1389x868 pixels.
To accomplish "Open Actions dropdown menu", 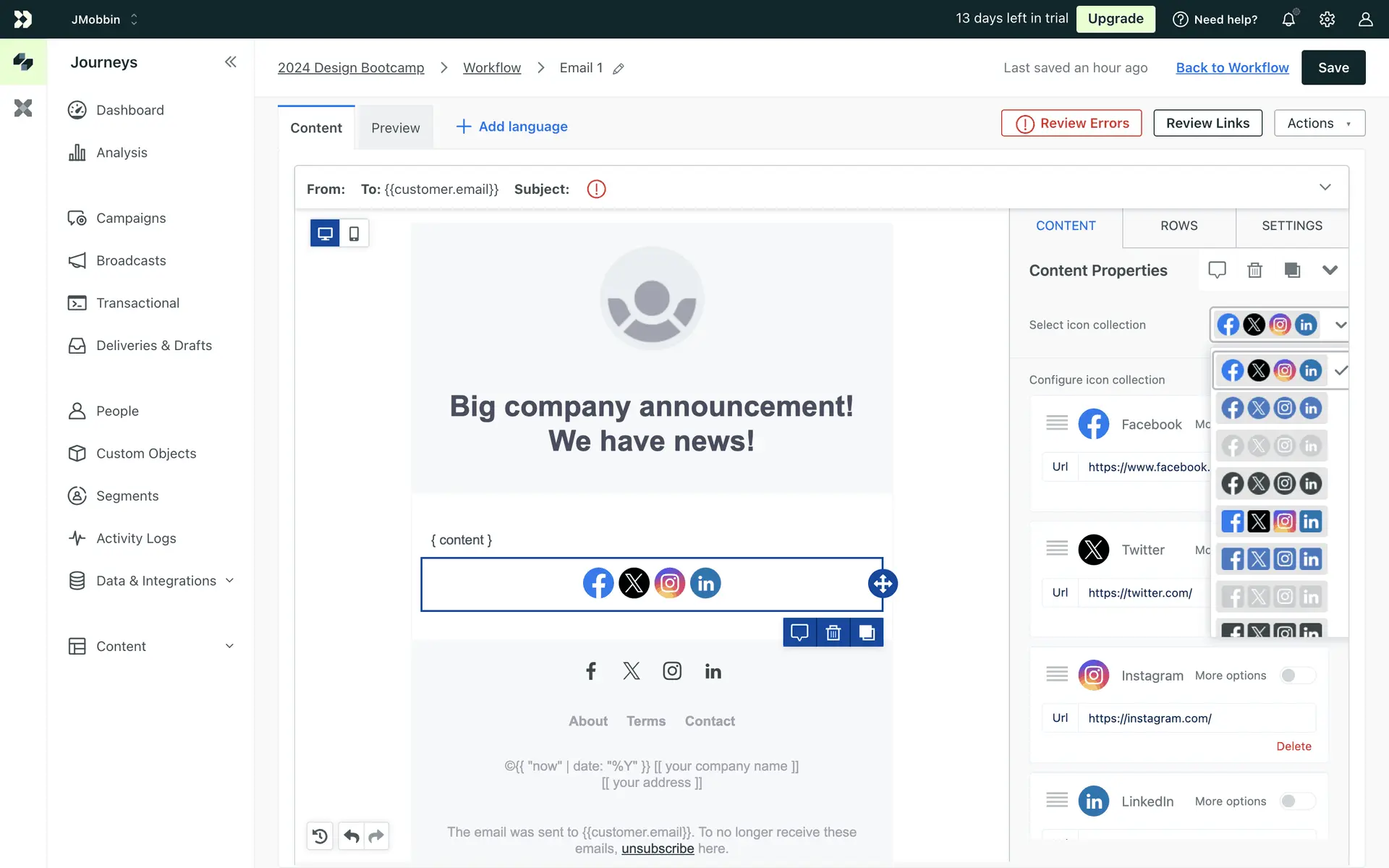I will (1319, 123).
